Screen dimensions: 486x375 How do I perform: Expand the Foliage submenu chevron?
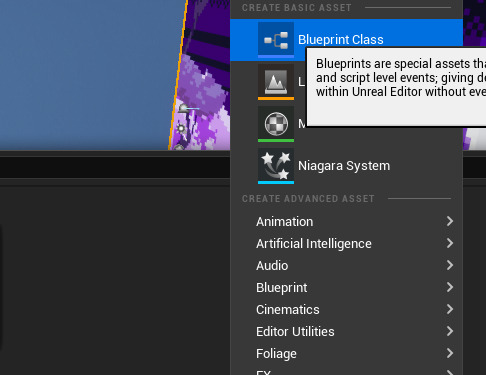click(450, 353)
